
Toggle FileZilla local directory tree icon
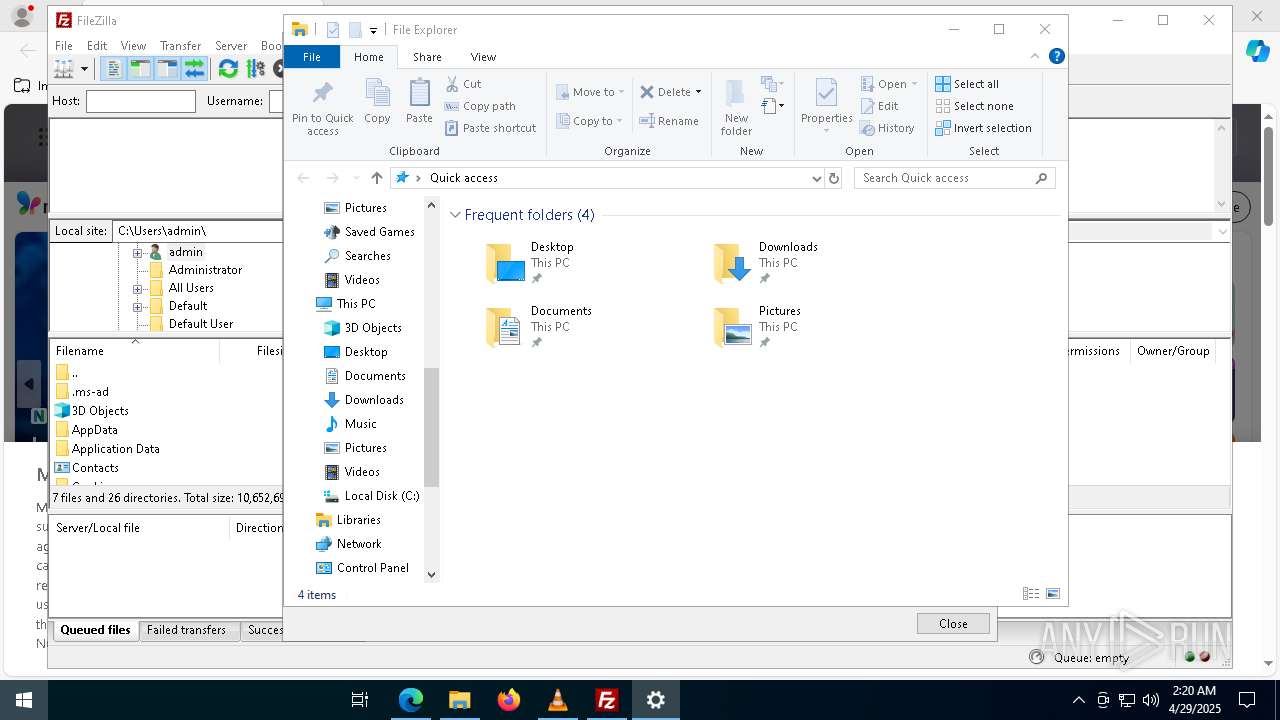(x=140, y=69)
